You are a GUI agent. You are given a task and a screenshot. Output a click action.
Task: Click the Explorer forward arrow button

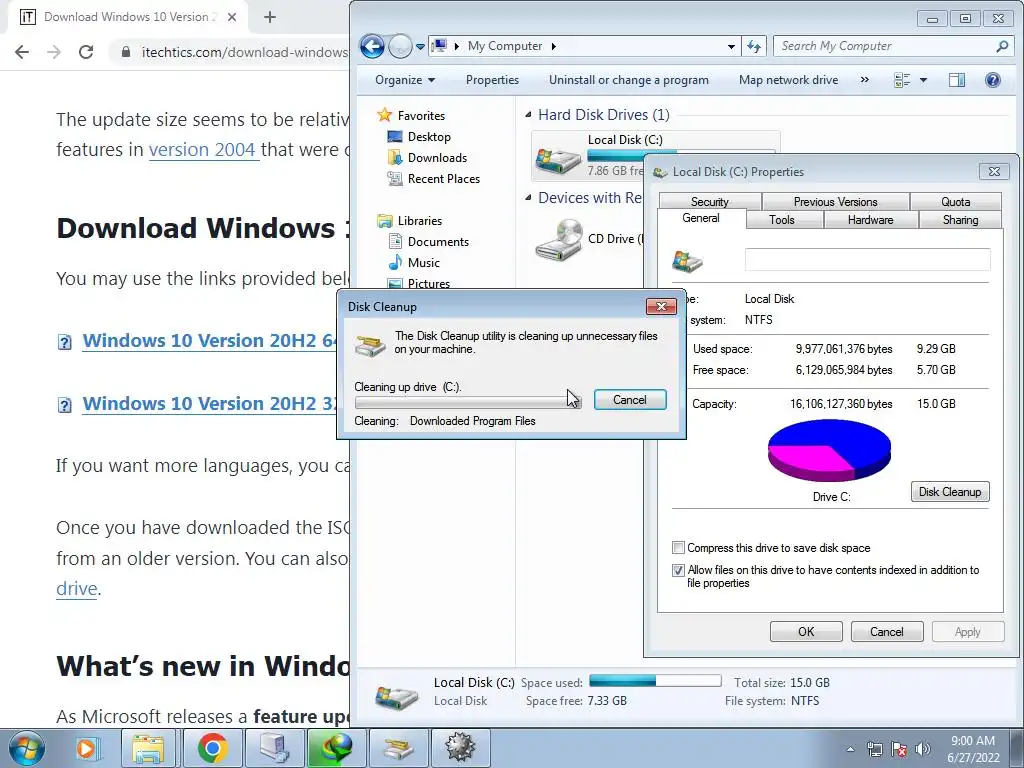point(400,46)
